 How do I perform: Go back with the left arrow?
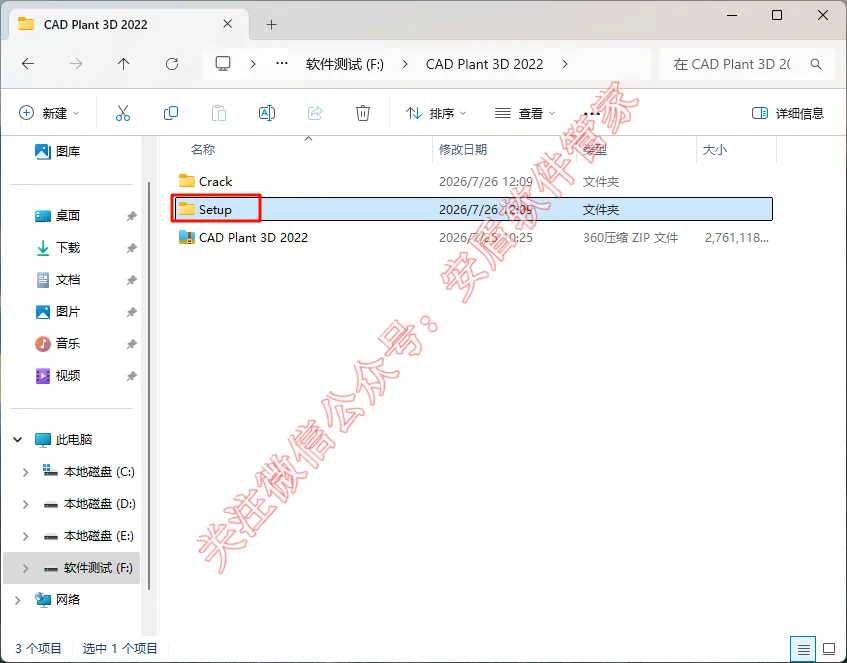(x=28, y=64)
